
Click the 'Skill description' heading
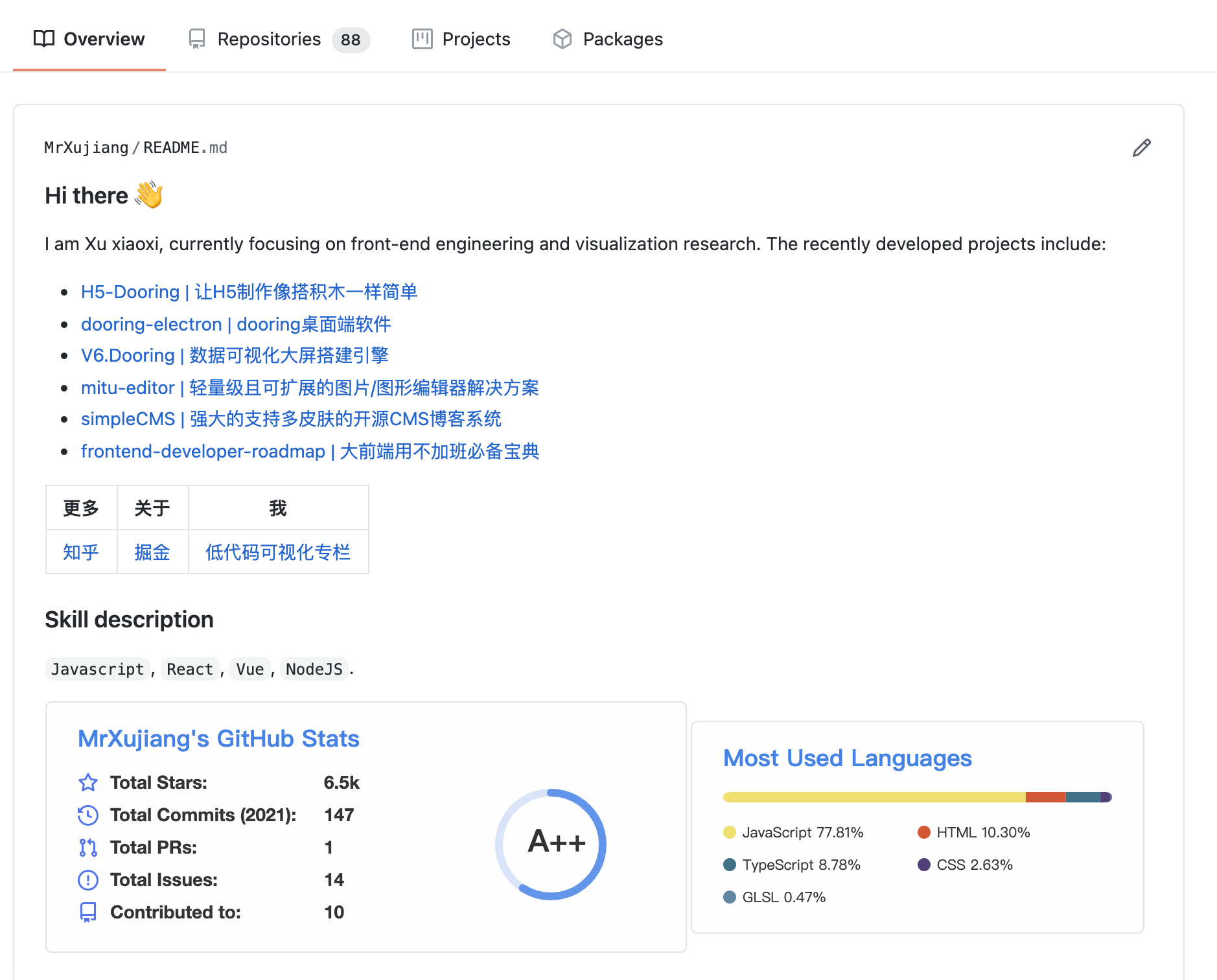(129, 620)
